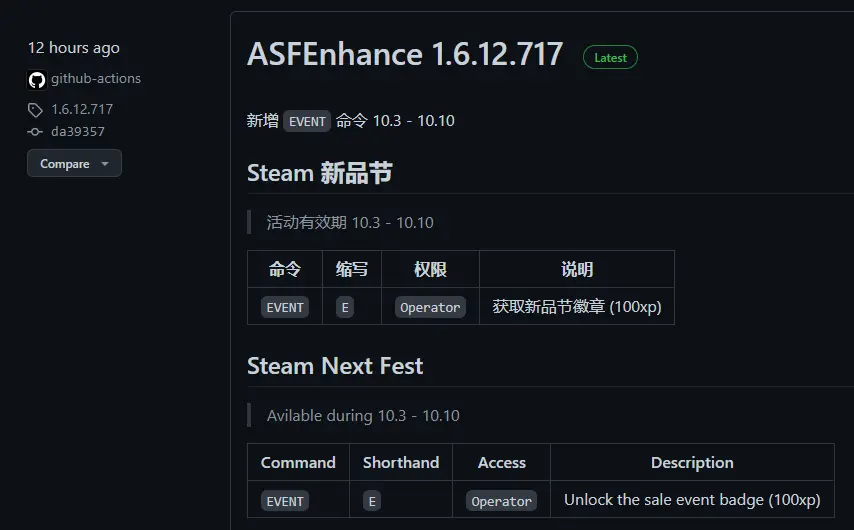
Task: Click Operator in the Access column
Action: pos(501,501)
